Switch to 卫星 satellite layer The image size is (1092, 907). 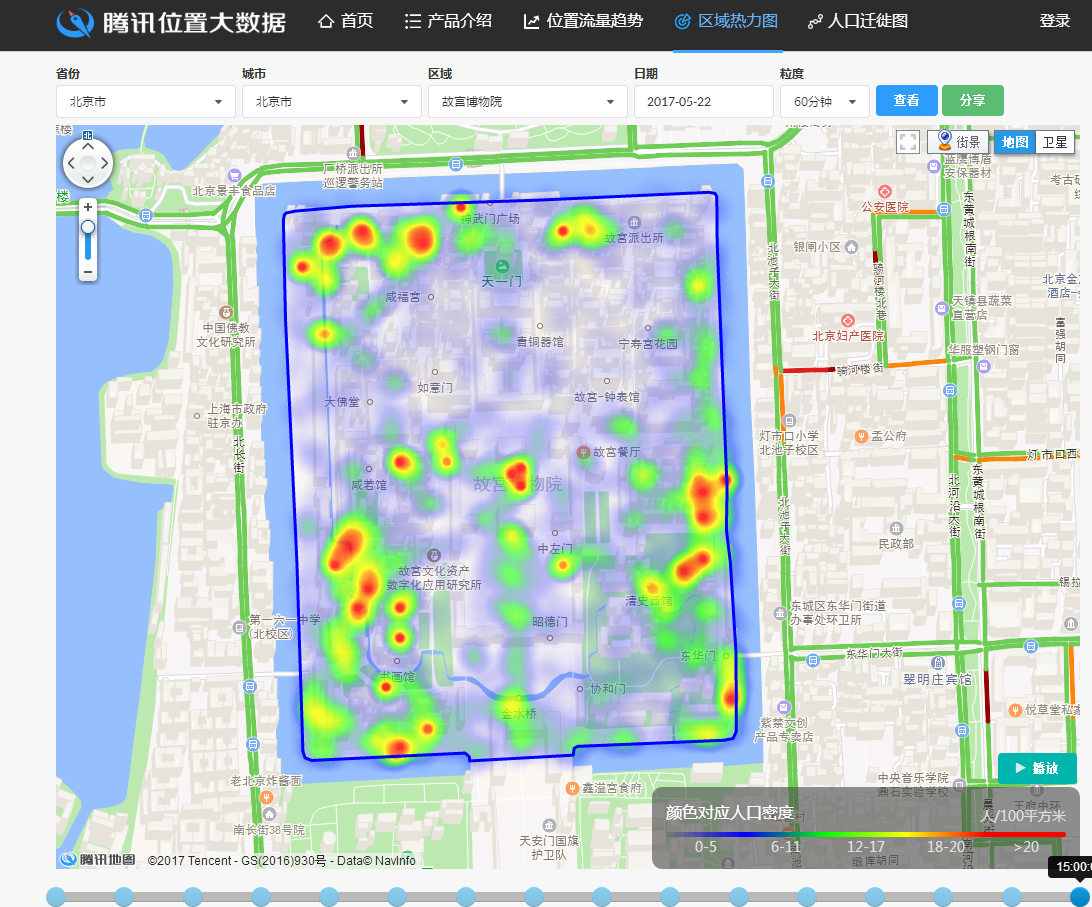pyautogui.click(x=1054, y=142)
